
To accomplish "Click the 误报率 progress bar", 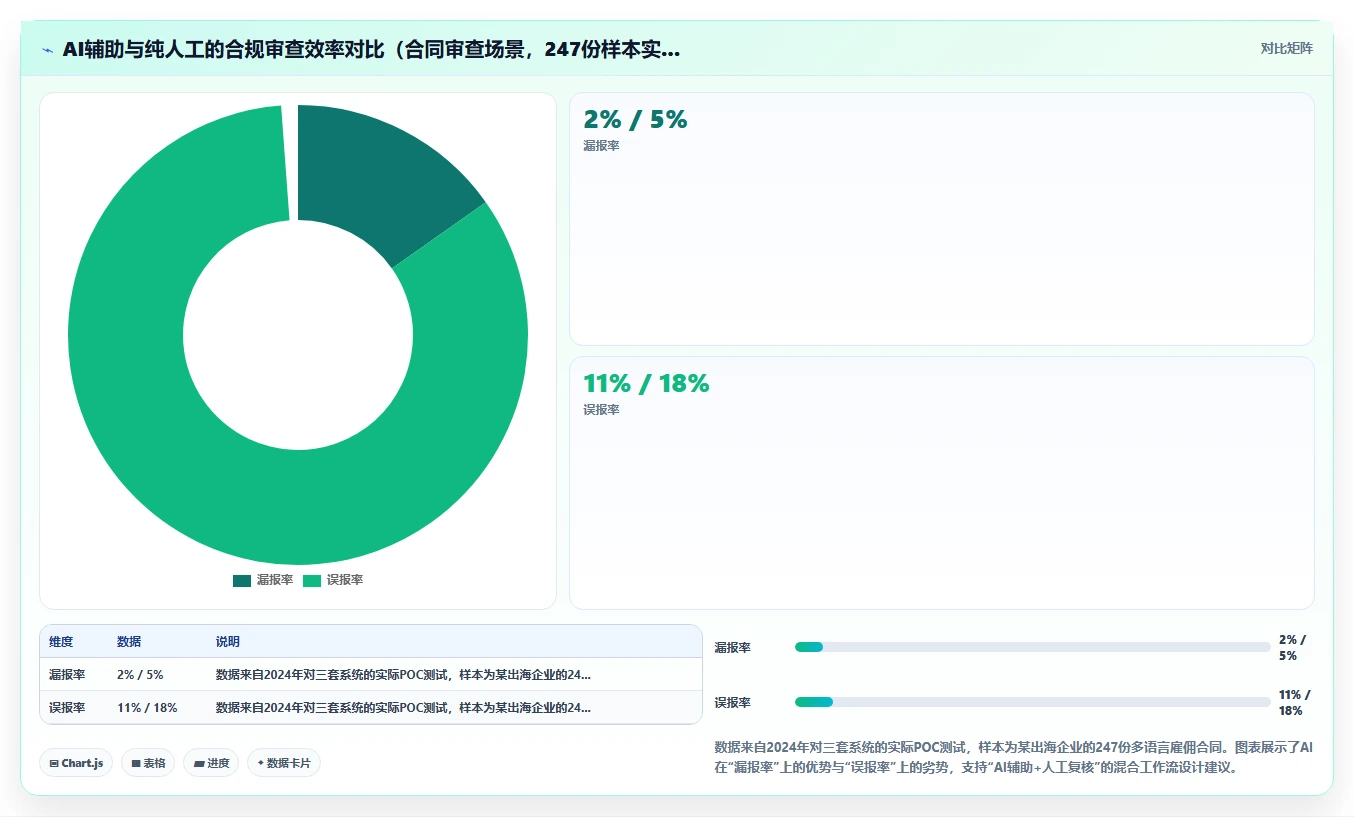I will tap(1032, 702).
